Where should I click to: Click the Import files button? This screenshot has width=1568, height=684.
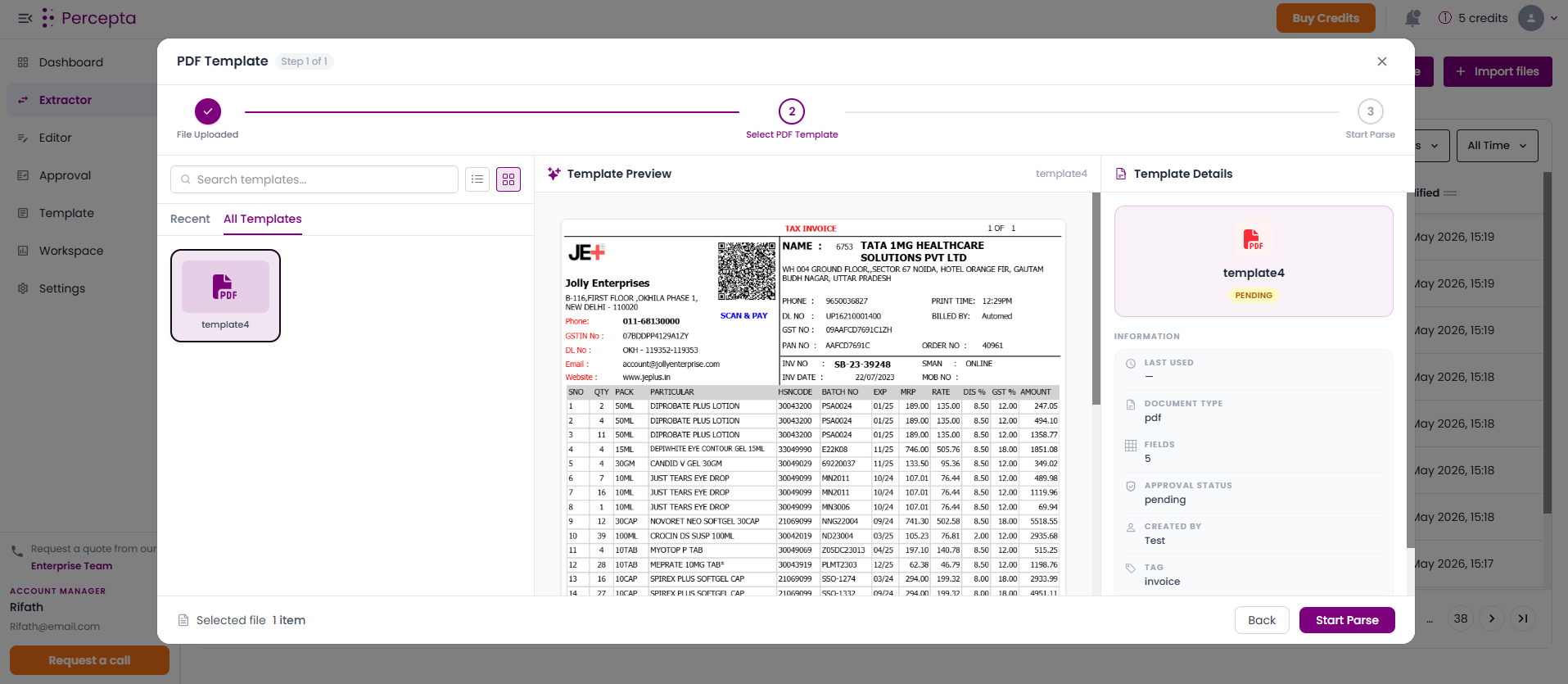point(1498,71)
